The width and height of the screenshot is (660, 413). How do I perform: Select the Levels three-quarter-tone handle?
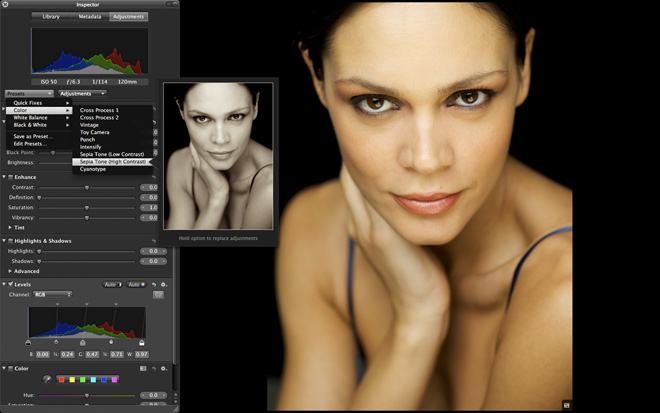pyautogui.click(x=111, y=342)
